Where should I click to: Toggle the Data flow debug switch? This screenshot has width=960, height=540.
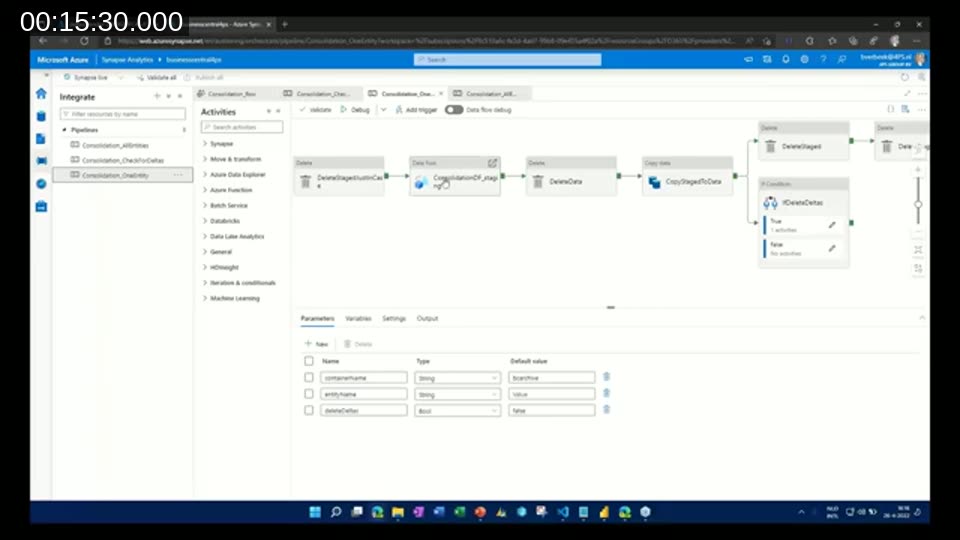tap(454, 110)
